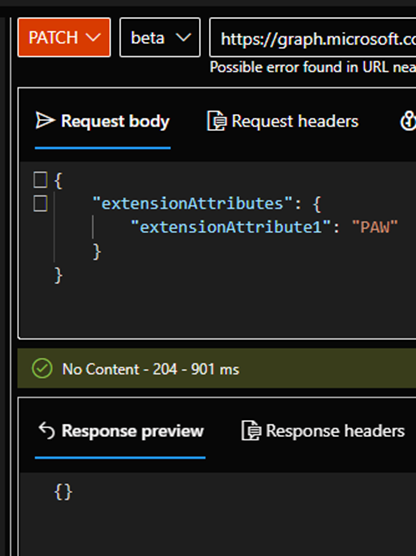Click the Response headers document icon
This screenshot has height=556, width=416.
251,431
